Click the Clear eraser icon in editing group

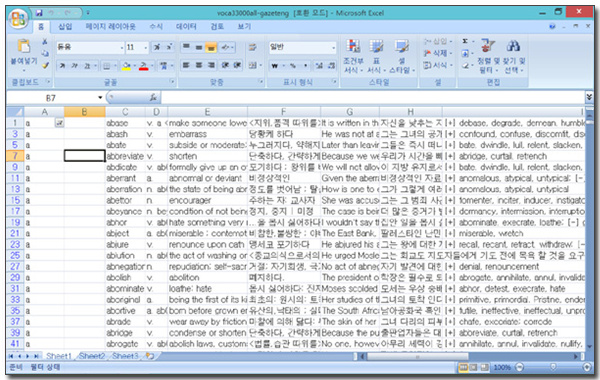coord(465,65)
